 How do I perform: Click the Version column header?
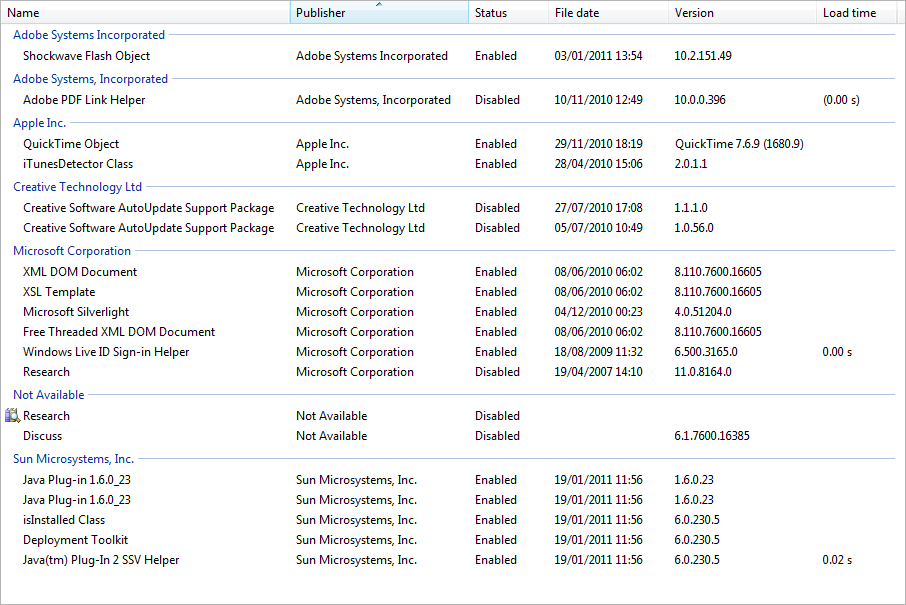[x=742, y=12]
